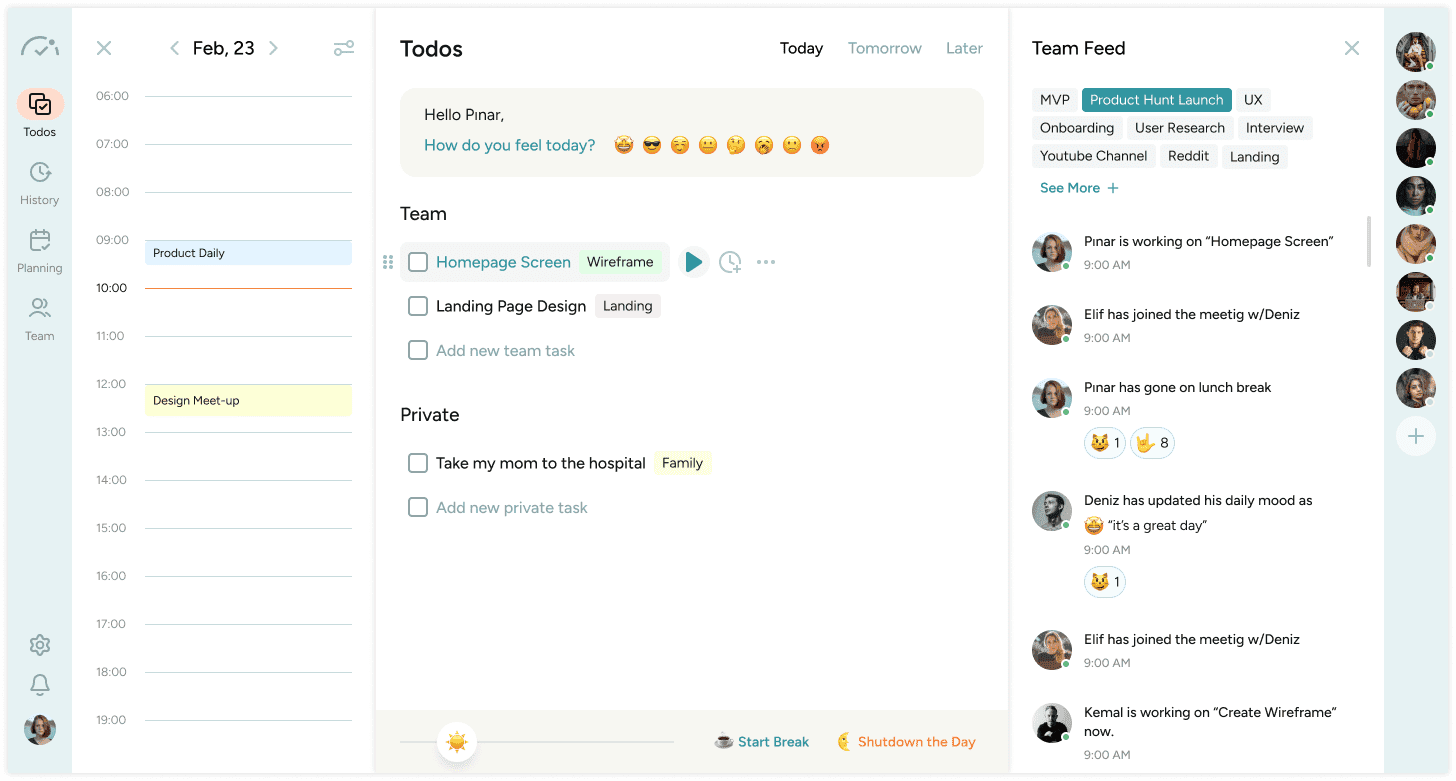This screenshot has width=1456, height=781.
Task: Filter feed by Interview tag
Action: (x=1275, y=128)
